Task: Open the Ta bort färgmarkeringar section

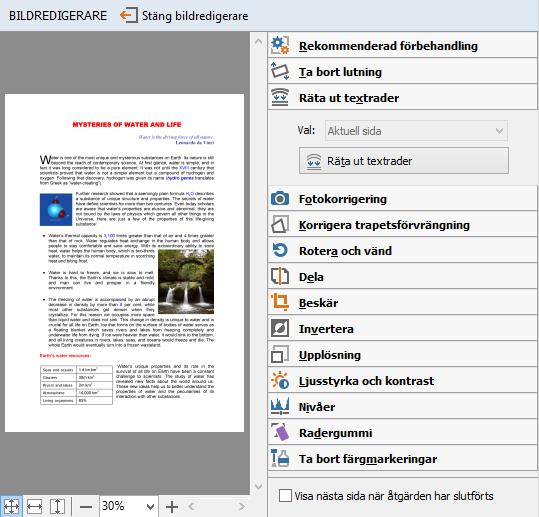Action: 402,458
